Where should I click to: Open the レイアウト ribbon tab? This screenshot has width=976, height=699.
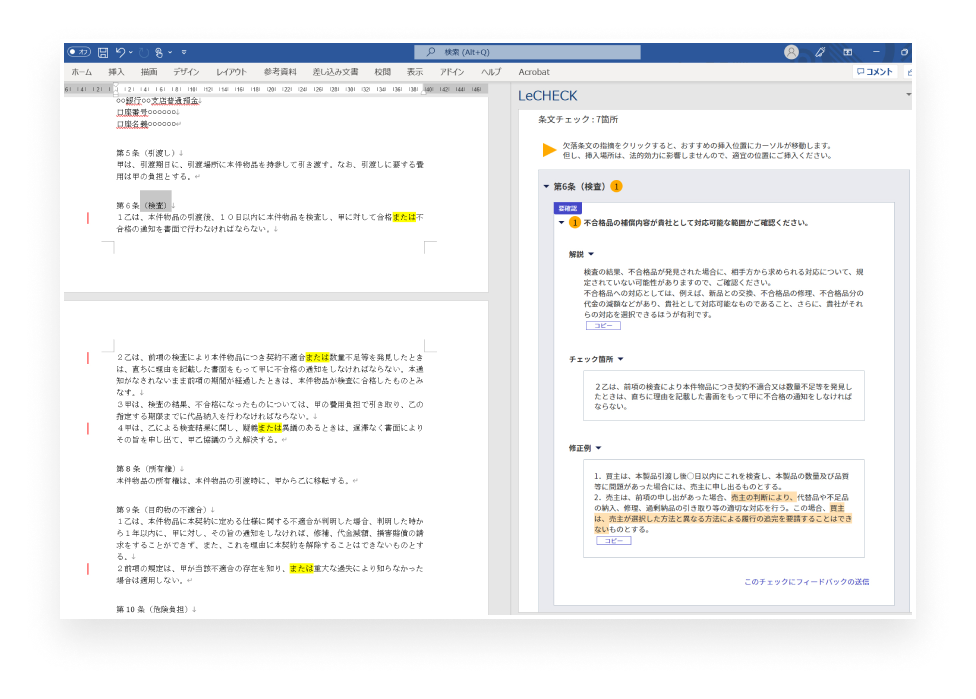pyautogui.click(x=232, y=72)
